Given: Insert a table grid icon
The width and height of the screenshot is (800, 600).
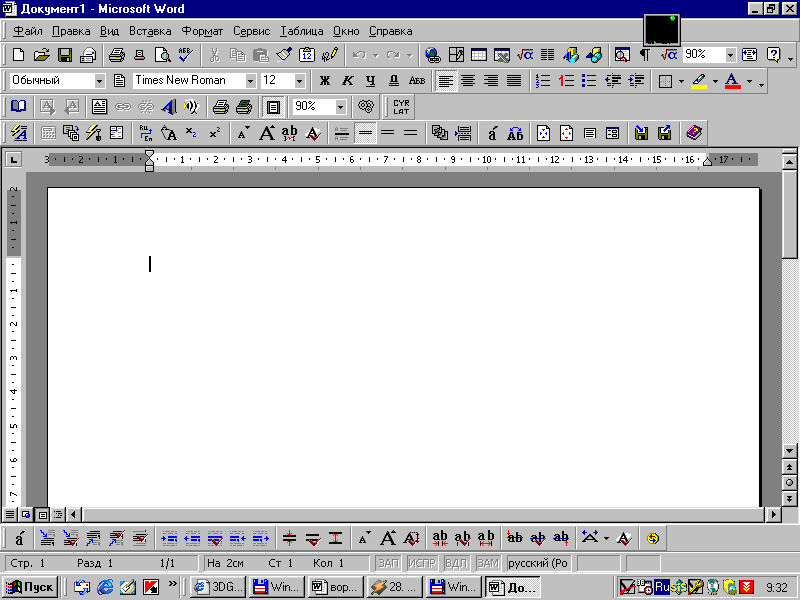Looking at the screenshot, I should pos(479,55).
